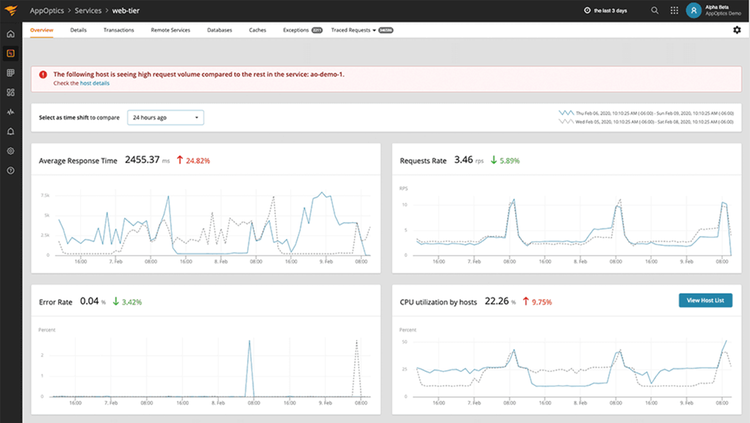750x423 pixels.
Task: Switch to the Transactions tab
Action: pyautogui.click(x=119, y=30)
